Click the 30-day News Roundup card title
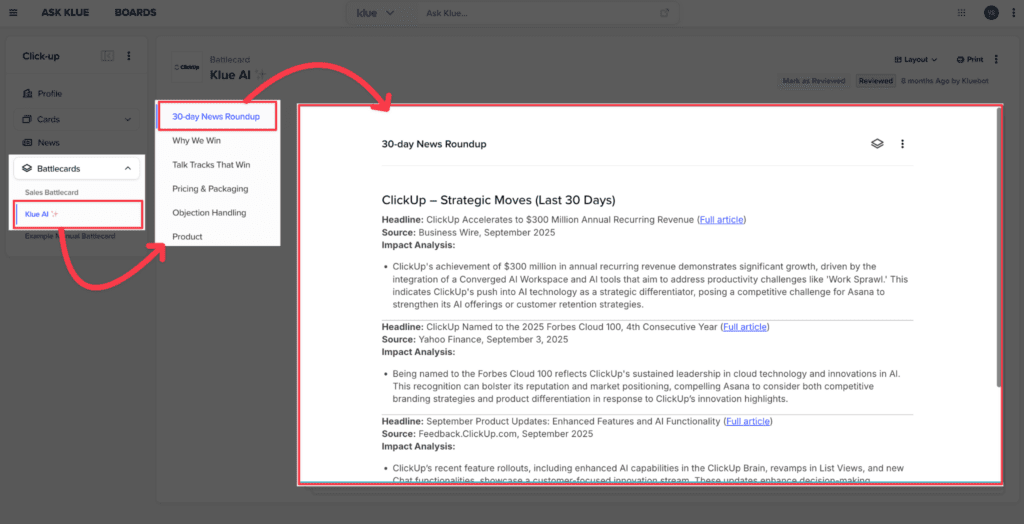Viewport: 1024px width, 524px height. 434,144
